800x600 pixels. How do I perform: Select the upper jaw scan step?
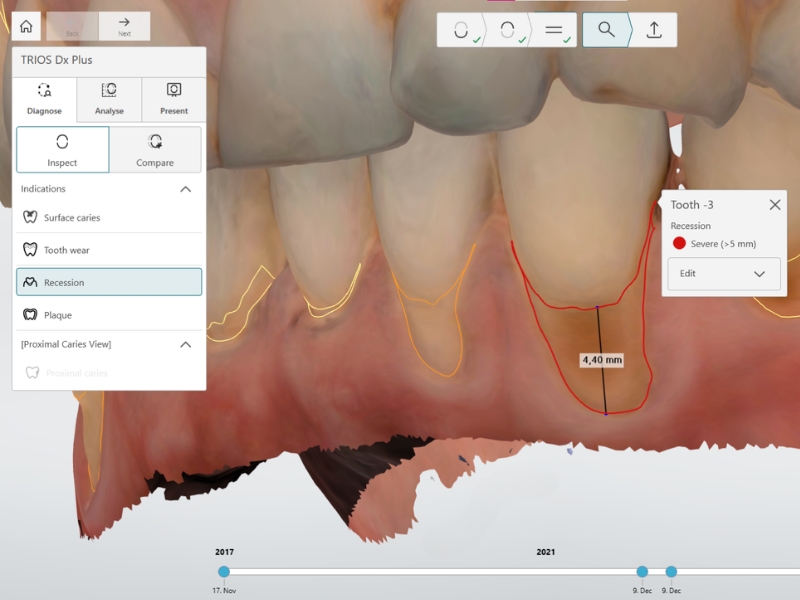coord(508,30)
